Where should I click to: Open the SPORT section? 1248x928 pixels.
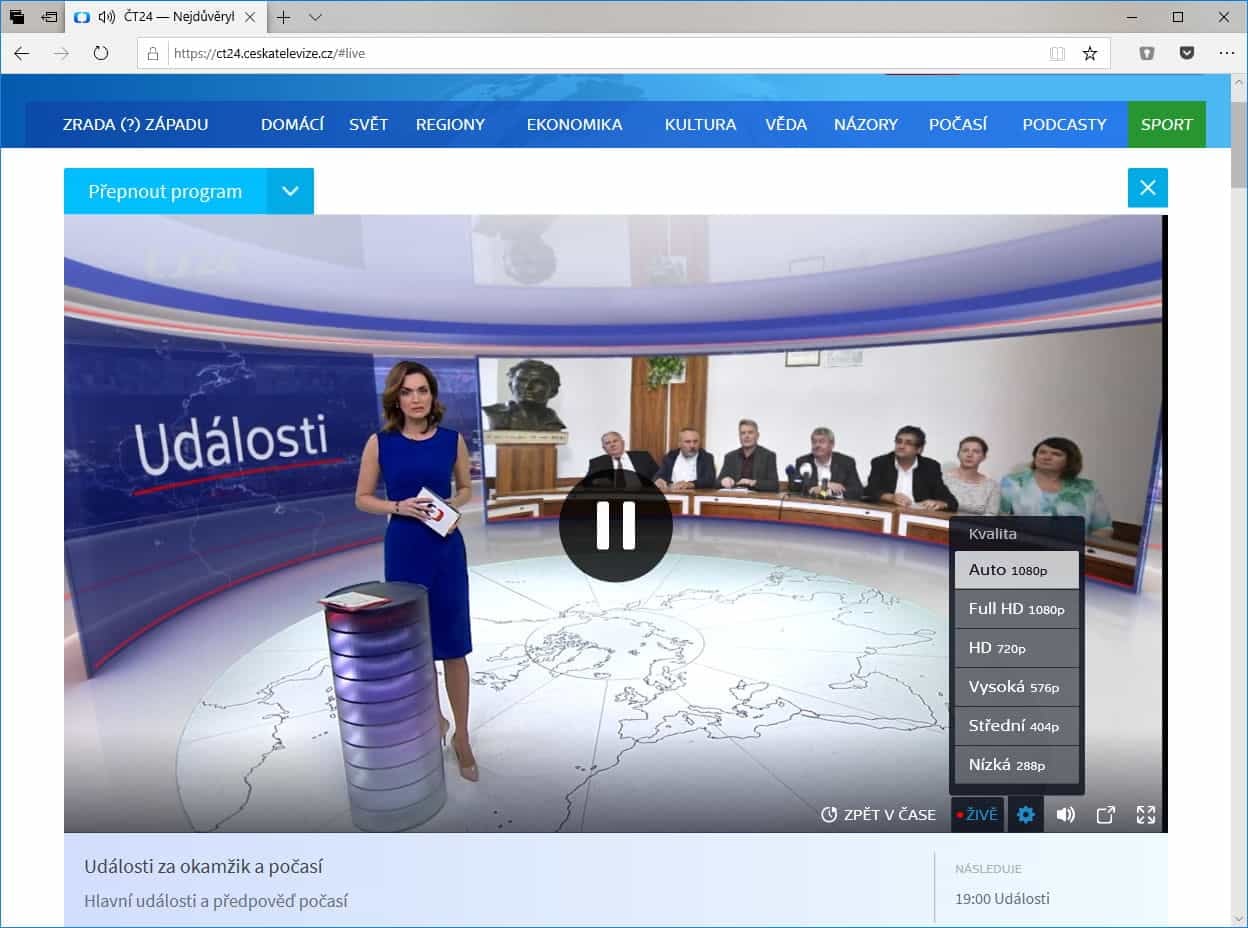click(1166, 124)
